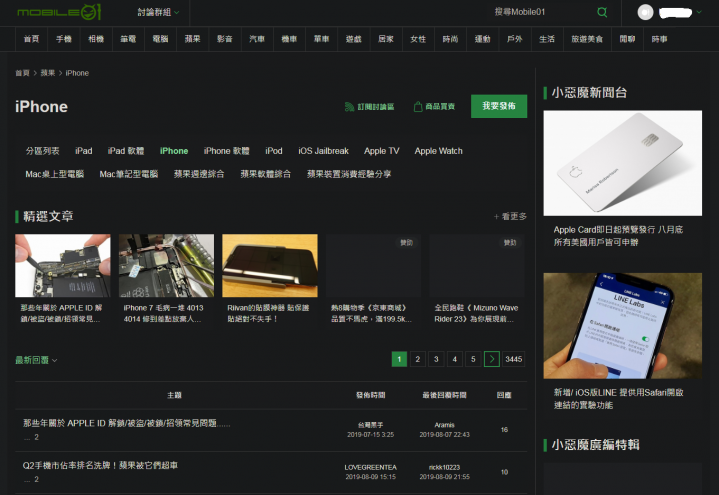Viewport: 719px width, 495px height.
Task: Open 首頁 in the top navigation
Action: point(31,39)
